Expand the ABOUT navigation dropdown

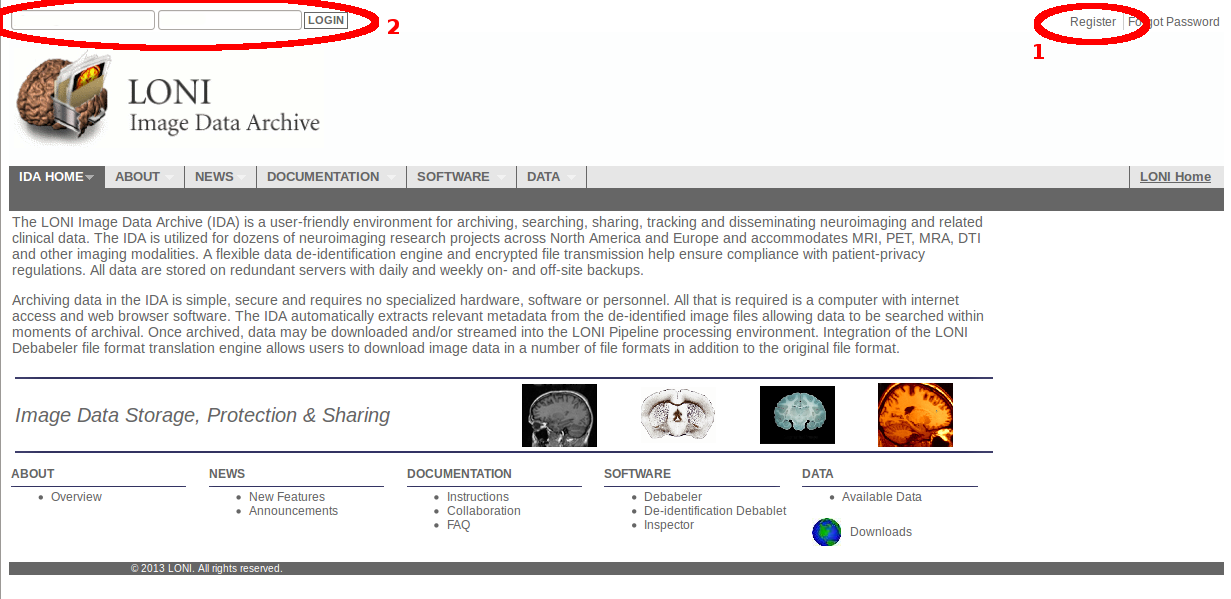click(169, 178)
